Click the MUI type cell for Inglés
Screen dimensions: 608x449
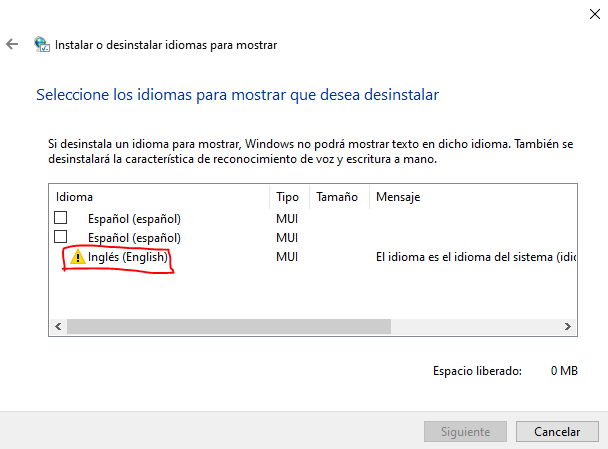click(x=287, y=257)
